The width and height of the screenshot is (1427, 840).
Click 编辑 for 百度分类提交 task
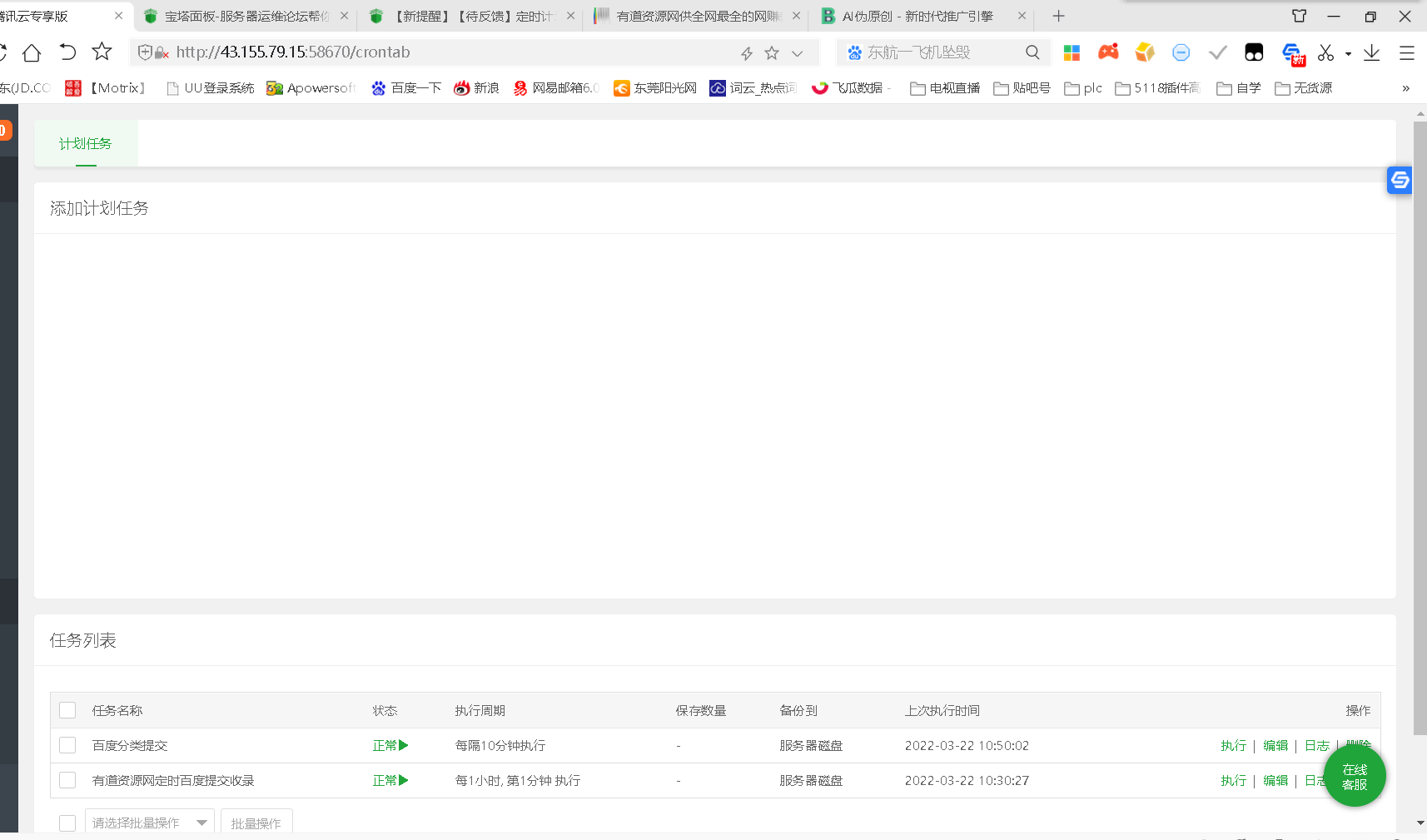(x=1275, y=745)
